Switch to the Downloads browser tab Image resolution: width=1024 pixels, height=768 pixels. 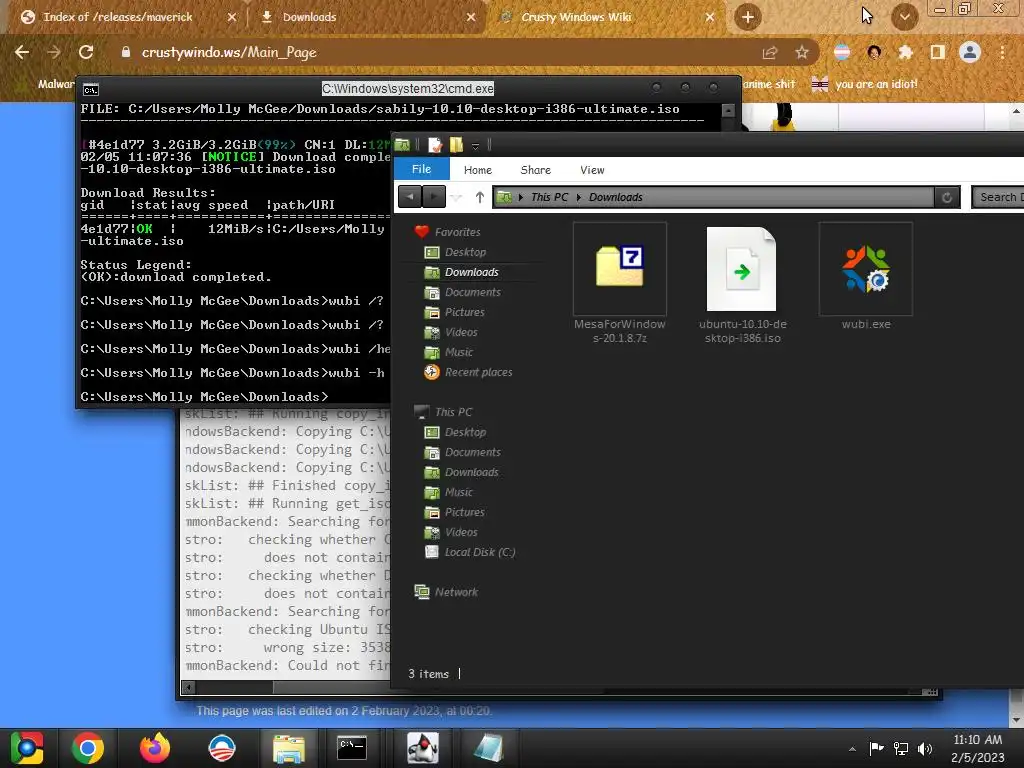(x=310, y=17)
